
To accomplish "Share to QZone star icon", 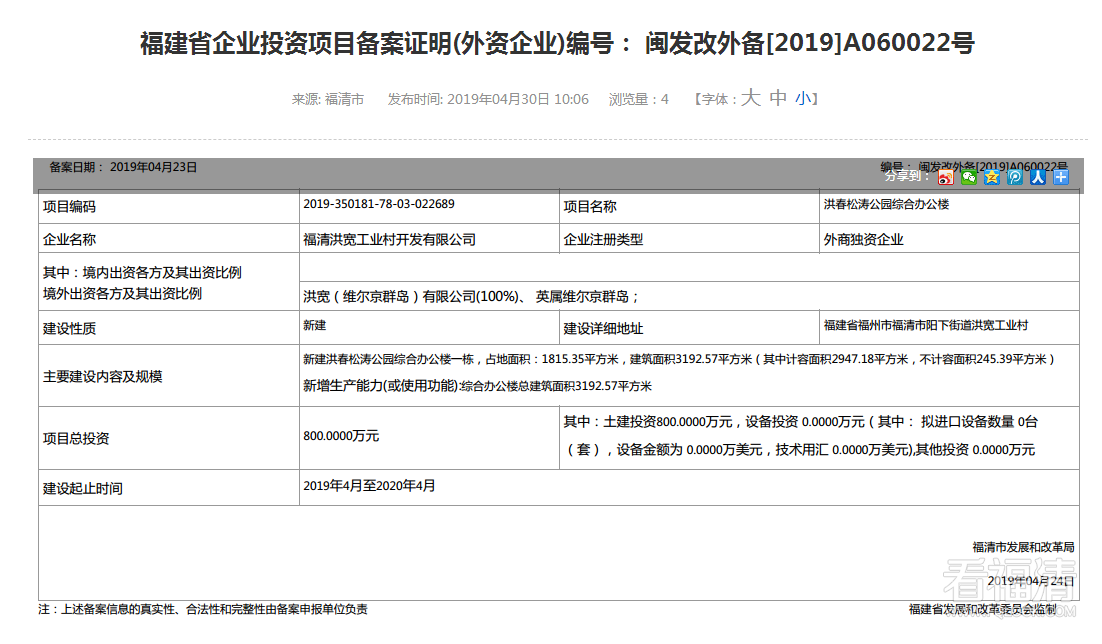I will tap(992, 177).
